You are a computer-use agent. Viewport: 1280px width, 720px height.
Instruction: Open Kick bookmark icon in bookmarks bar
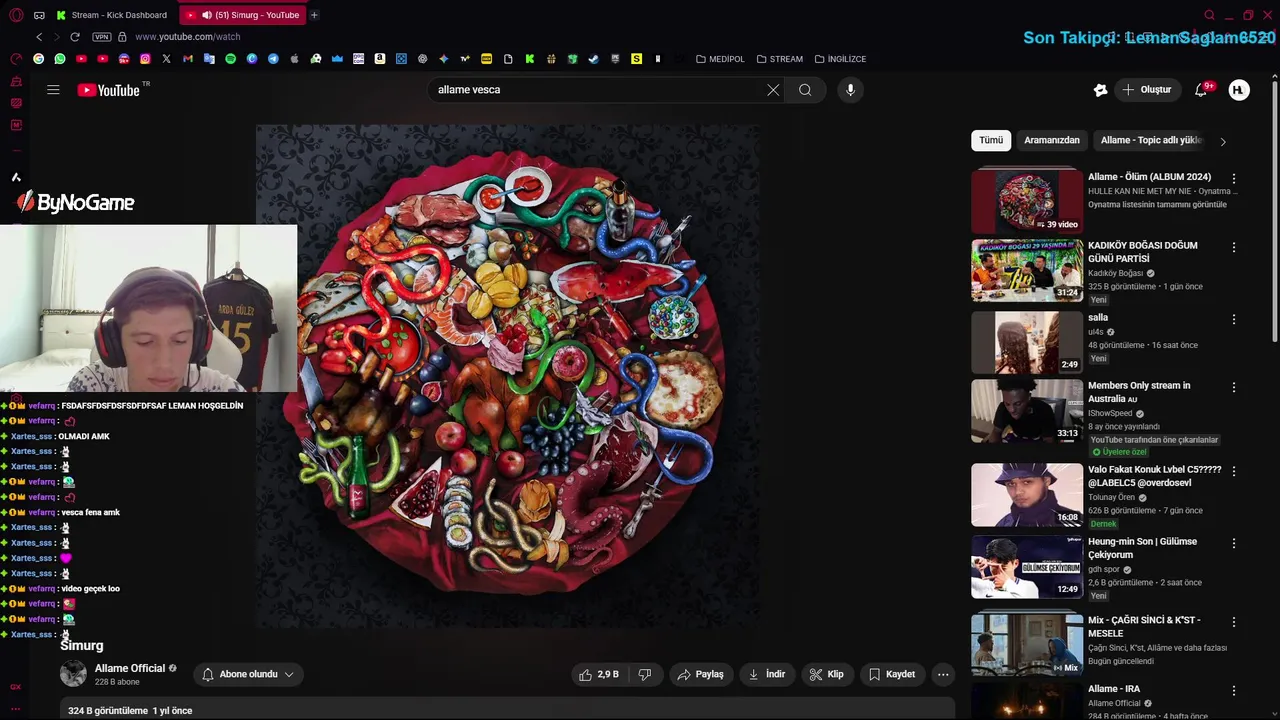(529, 59)
